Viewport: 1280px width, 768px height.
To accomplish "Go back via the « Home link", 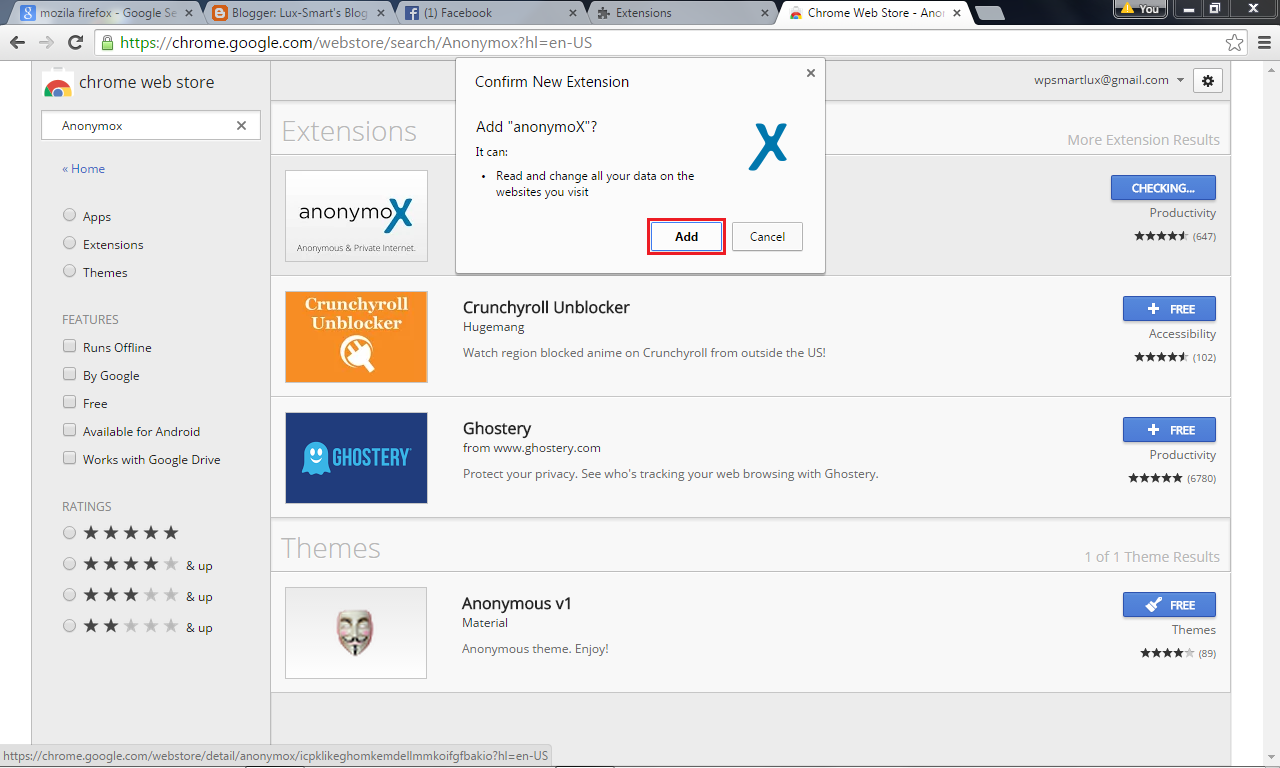I will 83,169.
